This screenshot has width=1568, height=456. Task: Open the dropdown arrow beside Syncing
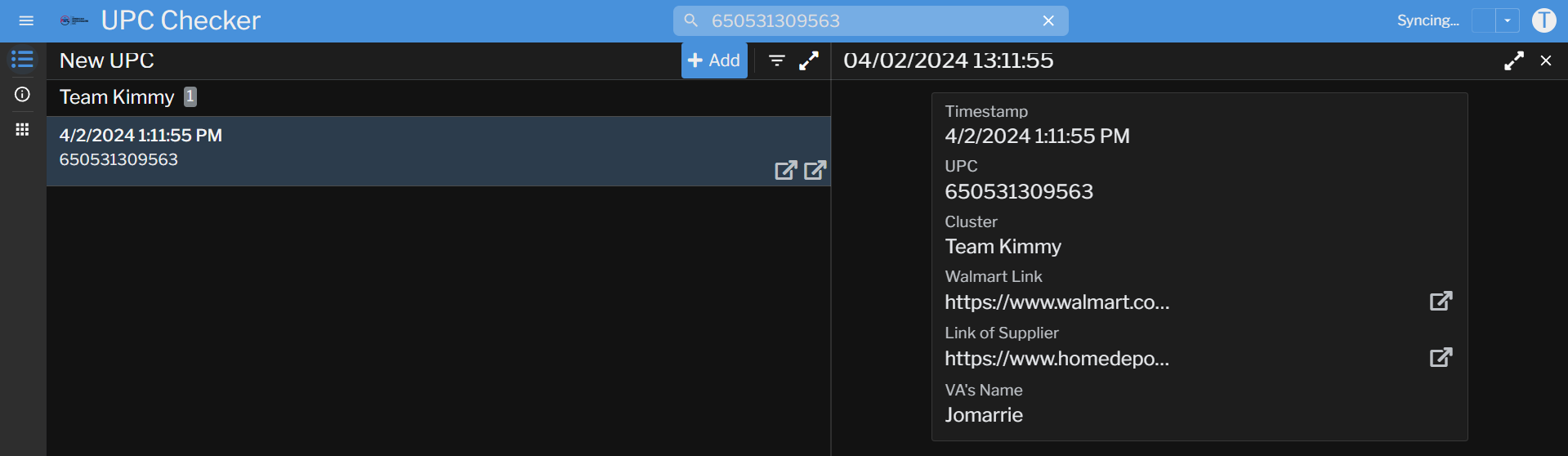click(1508, 20)
